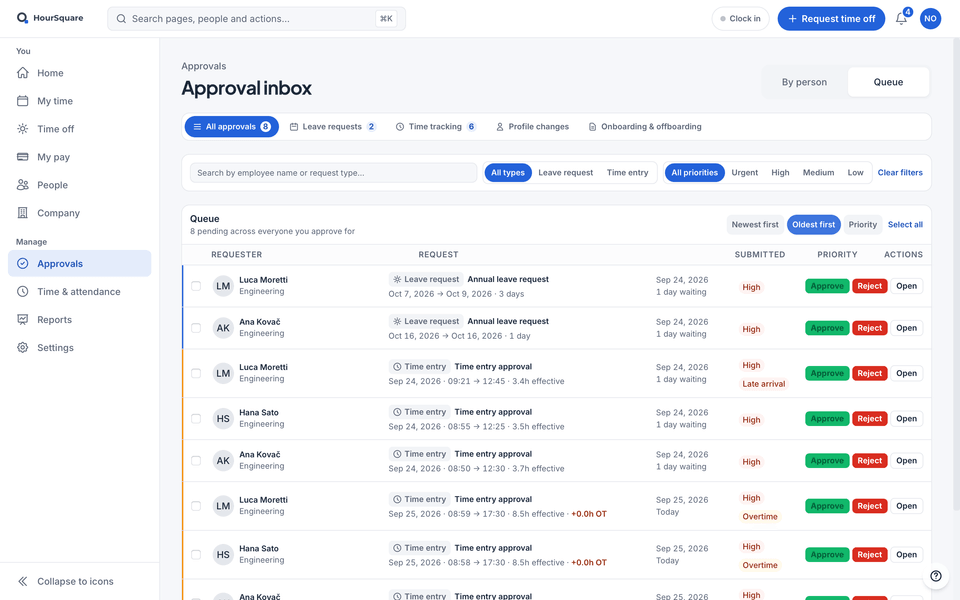
Task: Approve Ana Kovač's 08:50 time entry
Action: coord(827,461)
